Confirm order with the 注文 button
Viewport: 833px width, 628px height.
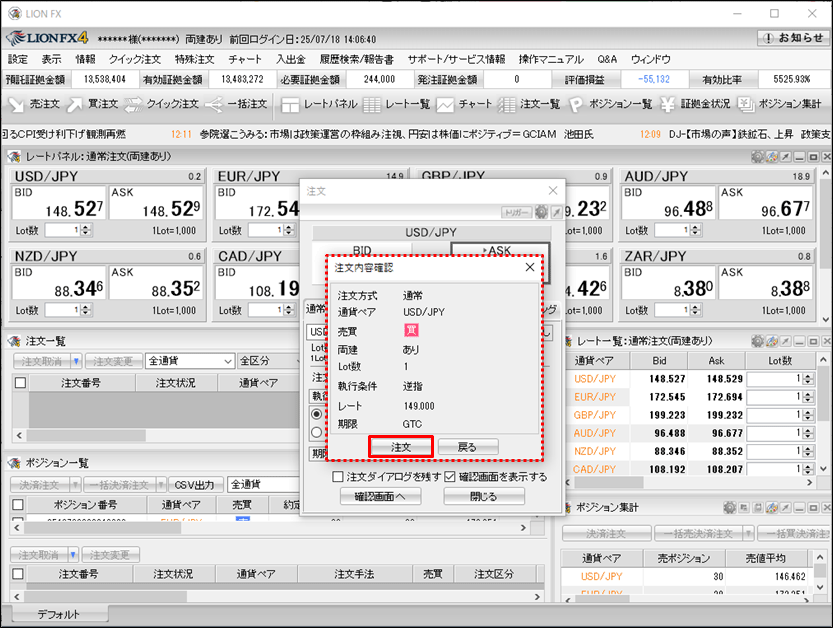tap(400, 447)
